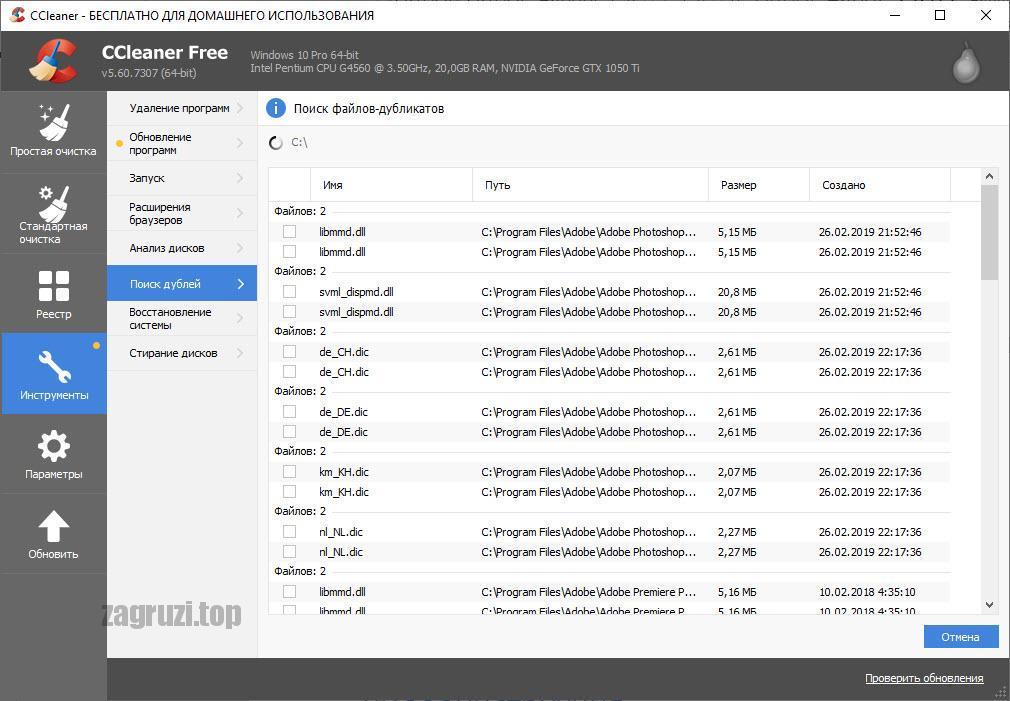Open the Simple Clean broom icon
The height and width of the screenshot is (701, 1010).
(x=53, y=122)
